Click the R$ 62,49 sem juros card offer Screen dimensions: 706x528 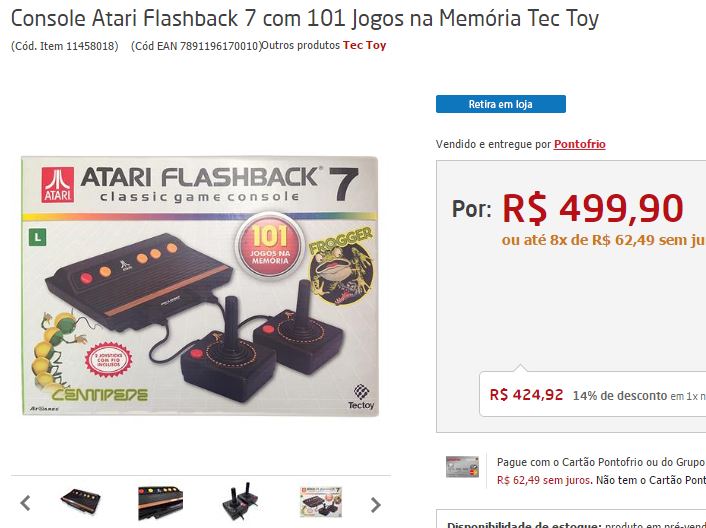coord(543,480)
